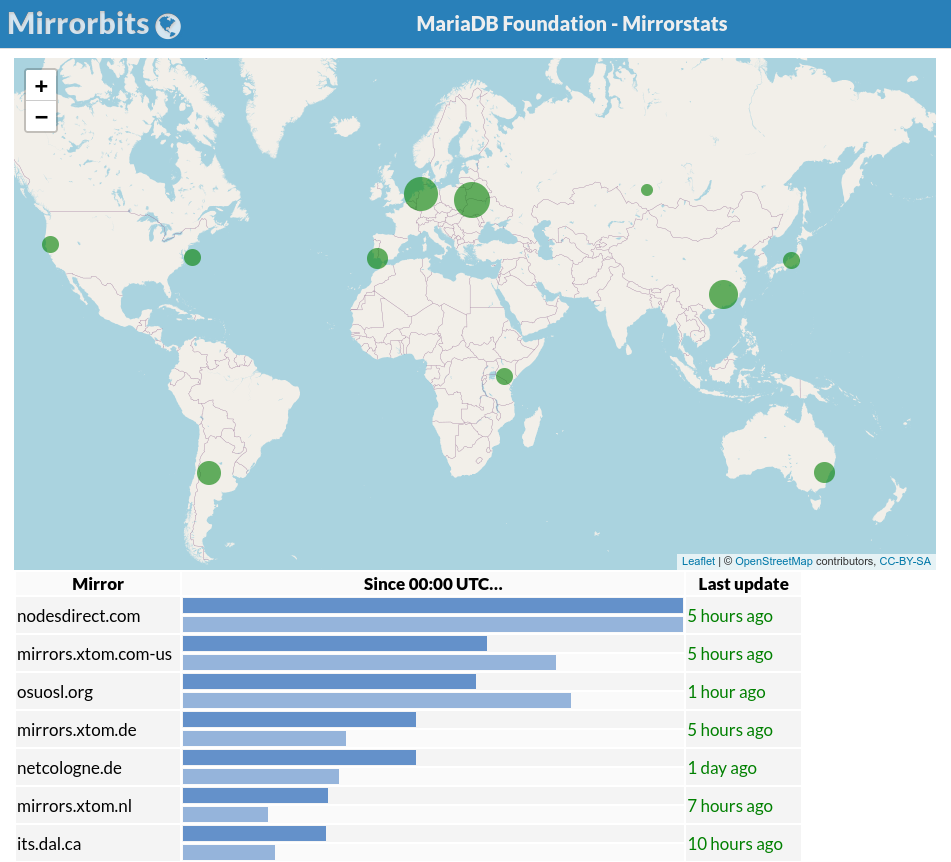
Task: Select the large marker over Ukraine area
Action: [x=472, y=200]
